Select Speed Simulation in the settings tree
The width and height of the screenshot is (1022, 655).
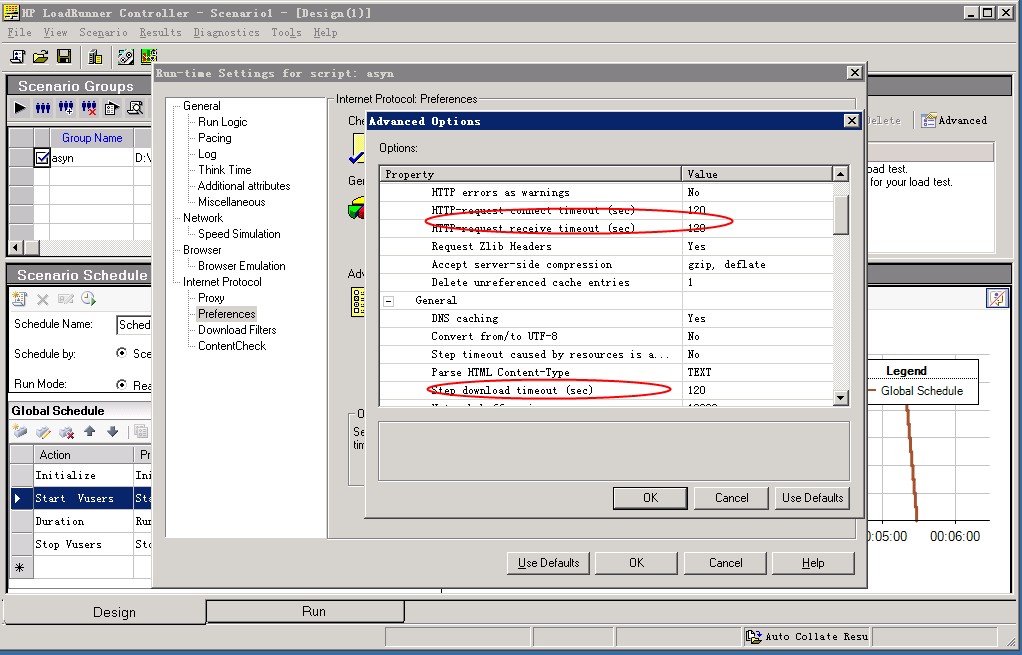pyautogui.click(x=239, y=234)
